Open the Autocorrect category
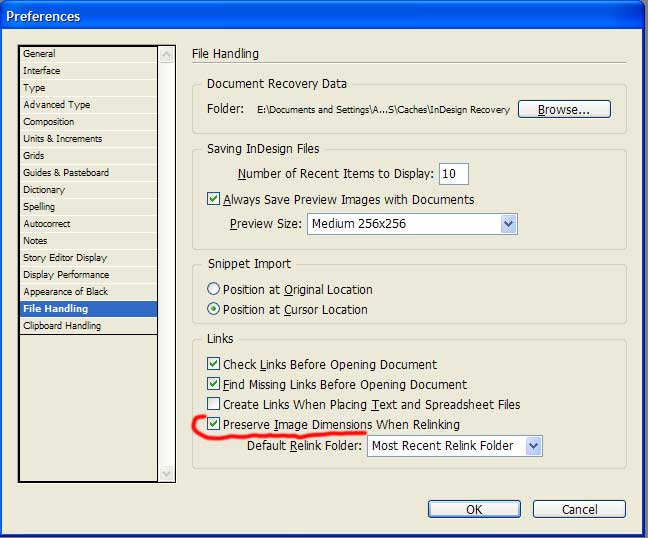 point(88,223)
